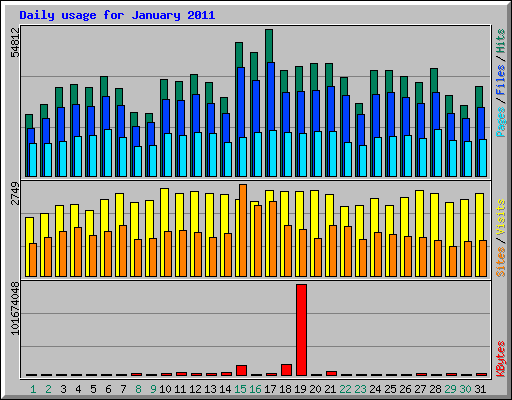Click day label "17" on the x-axis

point(270,389)
